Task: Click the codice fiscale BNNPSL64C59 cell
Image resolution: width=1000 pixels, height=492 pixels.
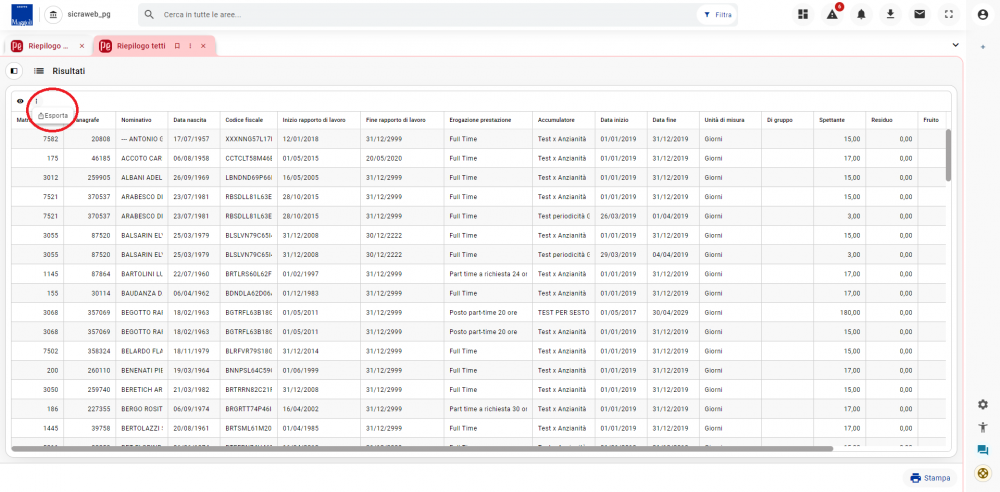Action: point(248,370)
